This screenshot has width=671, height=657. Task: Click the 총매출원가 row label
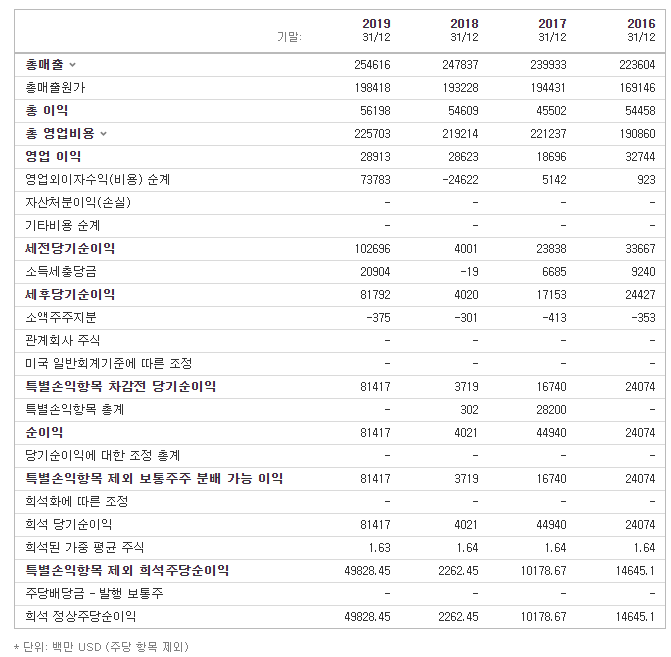coord(55,88)
